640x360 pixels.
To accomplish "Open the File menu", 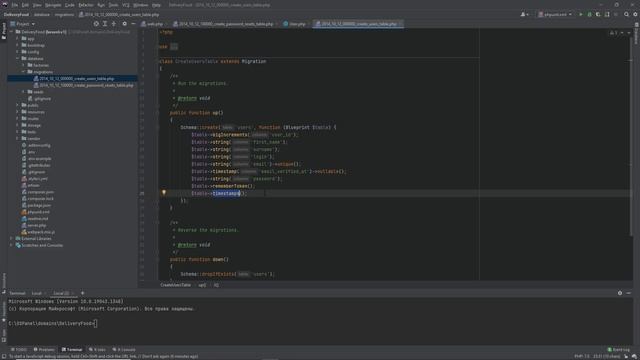I will click(x=15, y=5).
